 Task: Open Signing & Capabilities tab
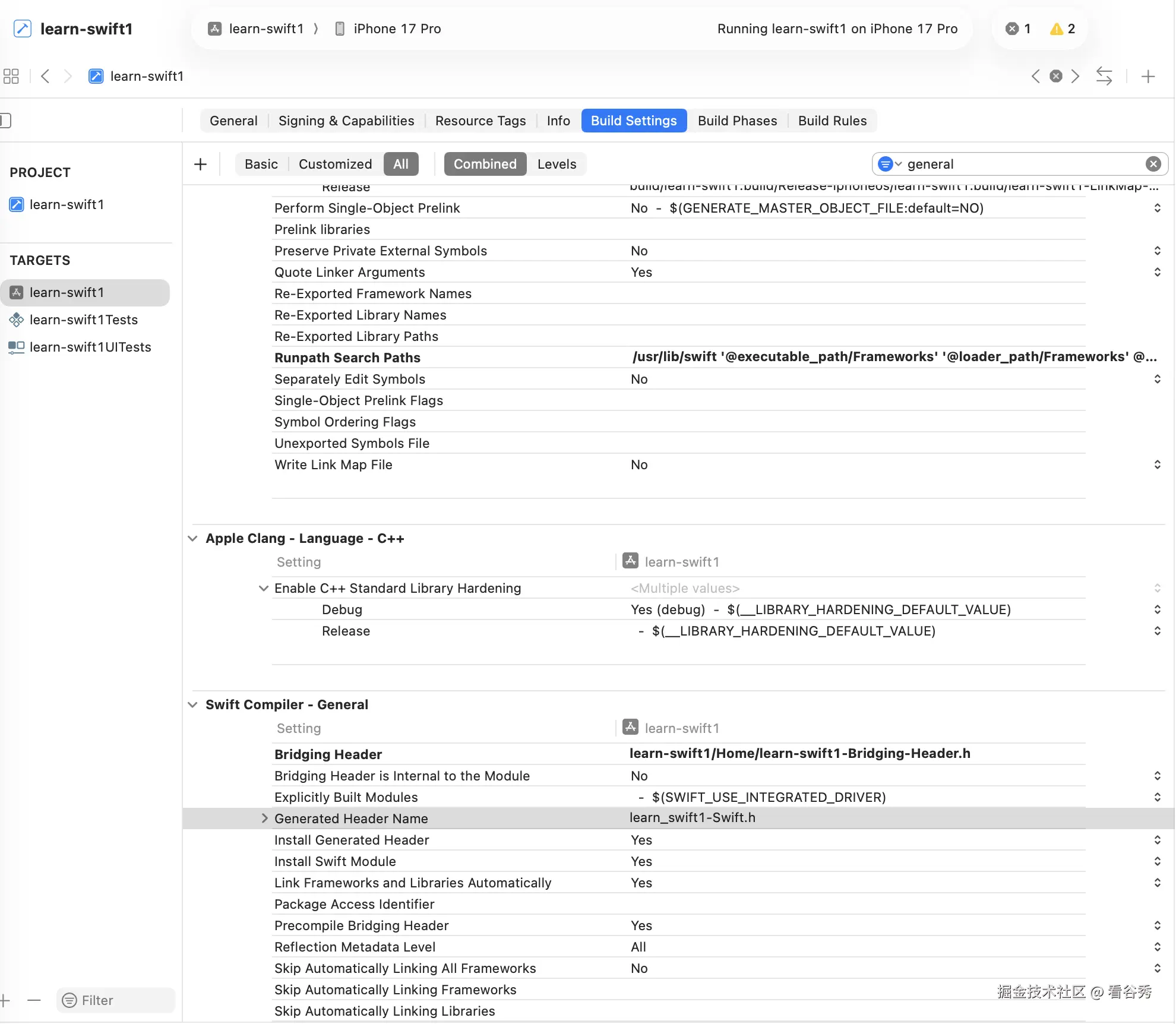click(346, 121)
